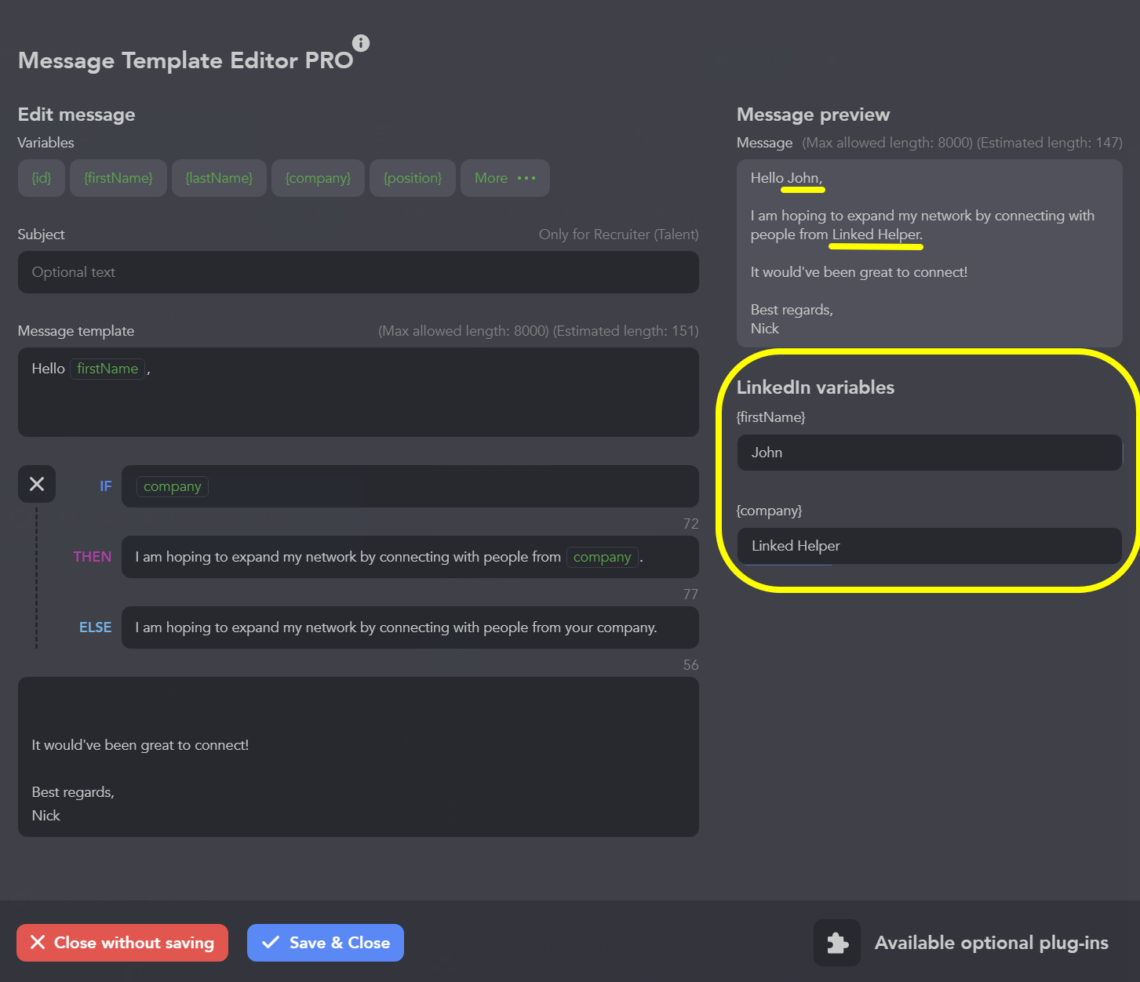
Task: Edit the {company} test value Linked Helper
Action: (929, 546)
